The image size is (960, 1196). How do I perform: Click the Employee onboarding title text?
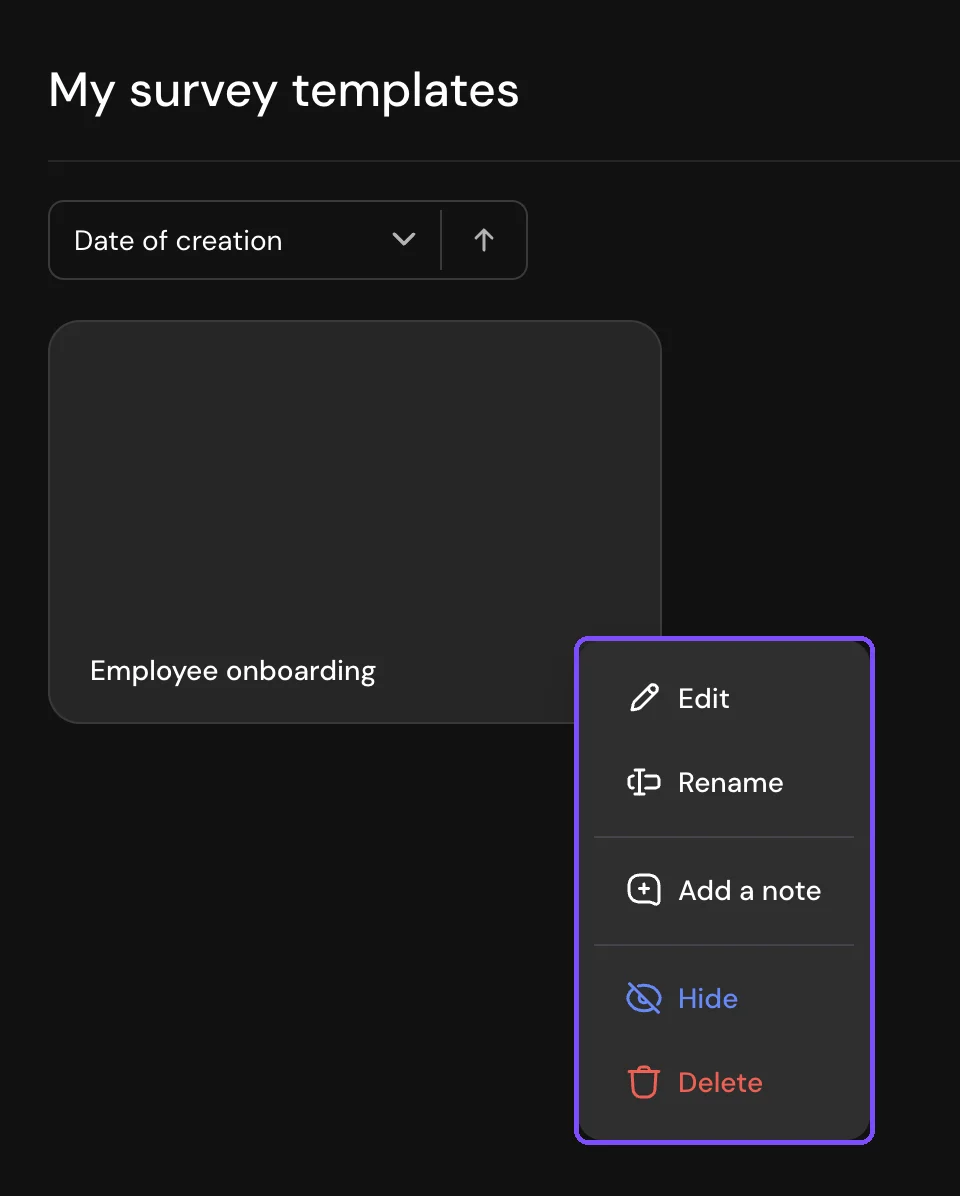[233, 671]
